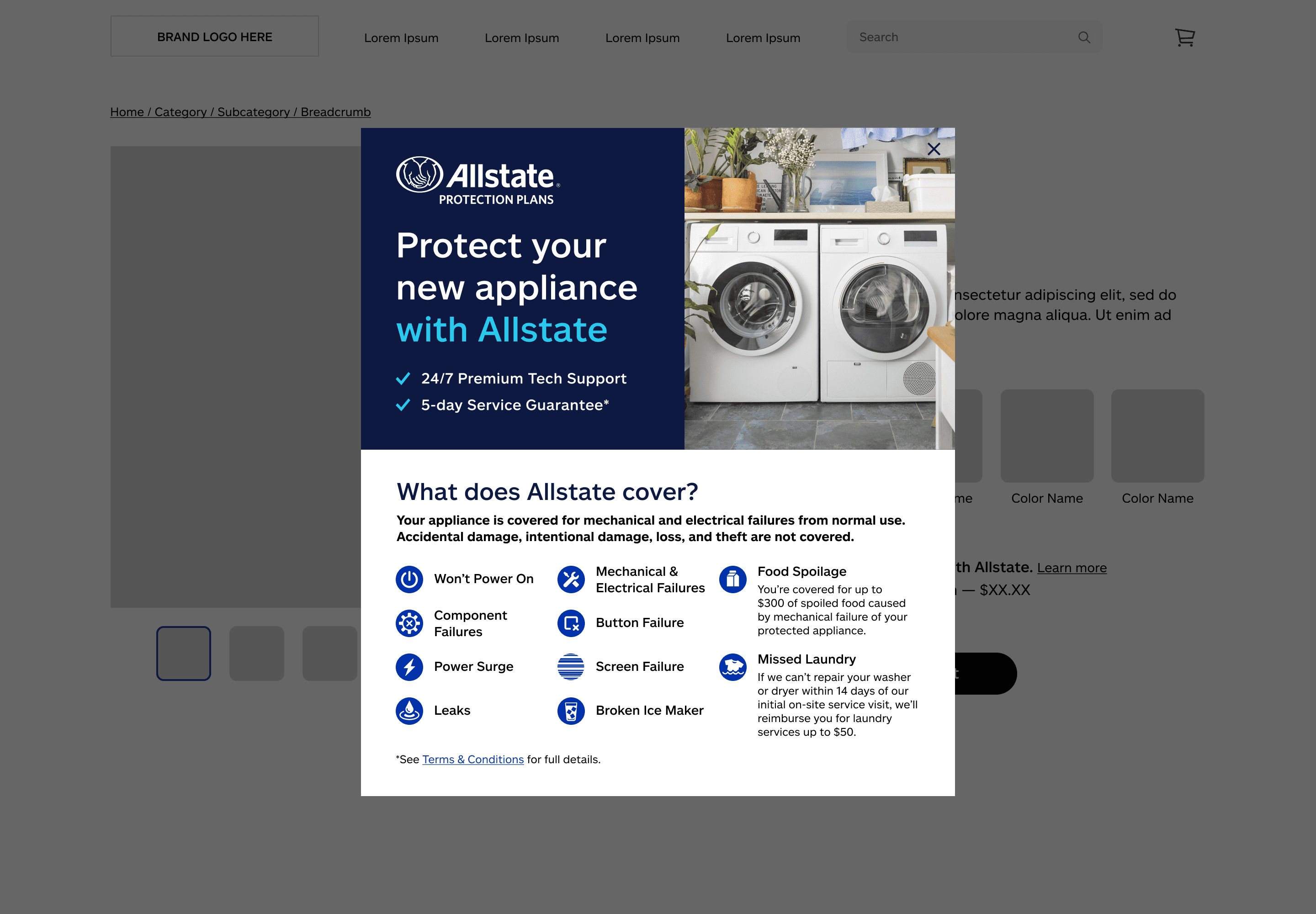The height and width of the screenshot is (914, 1316).
Task: Select the Component Failures gear icon
Action: 409,623
